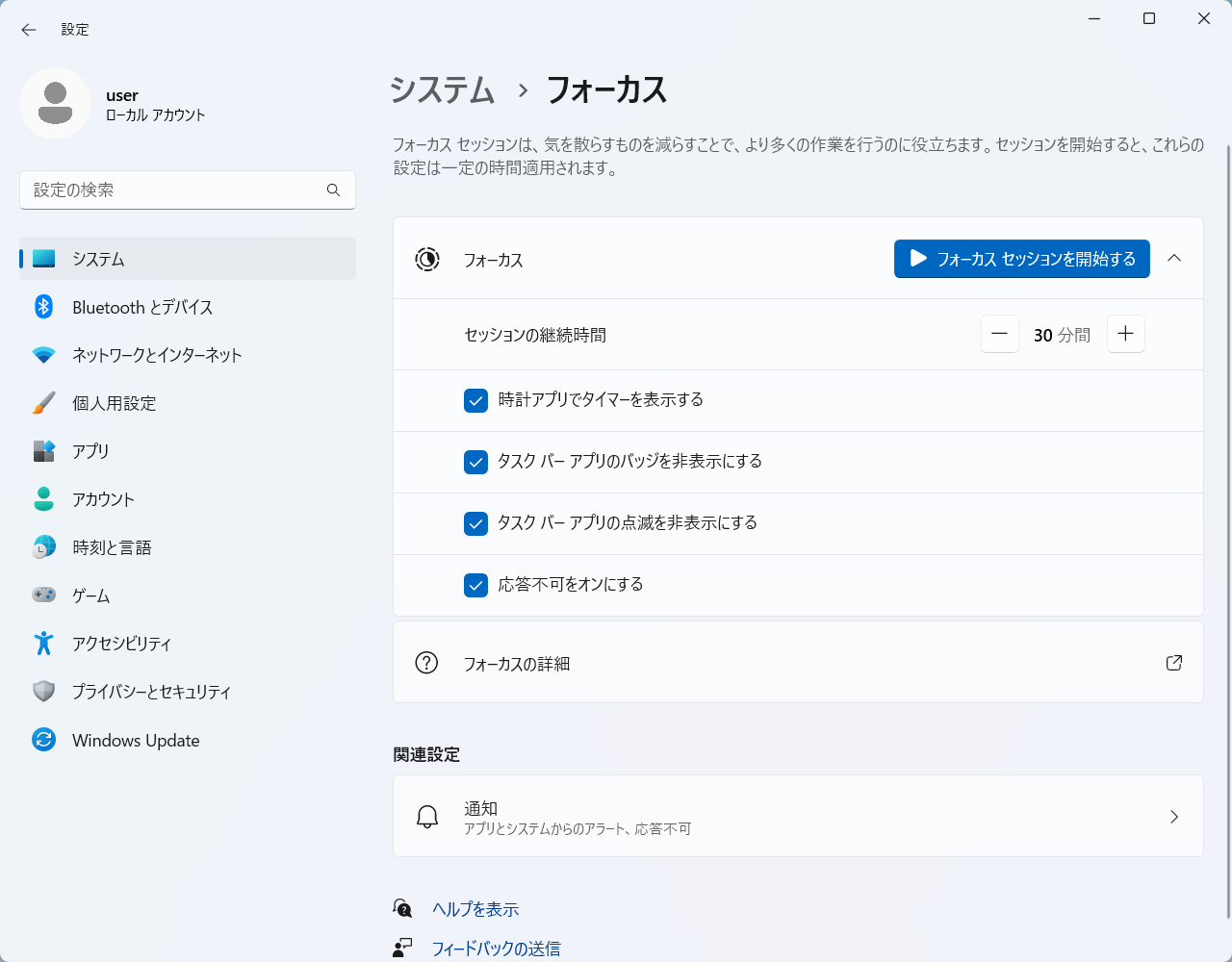Click the ゲーム controller icon

[x=43, y=595]
